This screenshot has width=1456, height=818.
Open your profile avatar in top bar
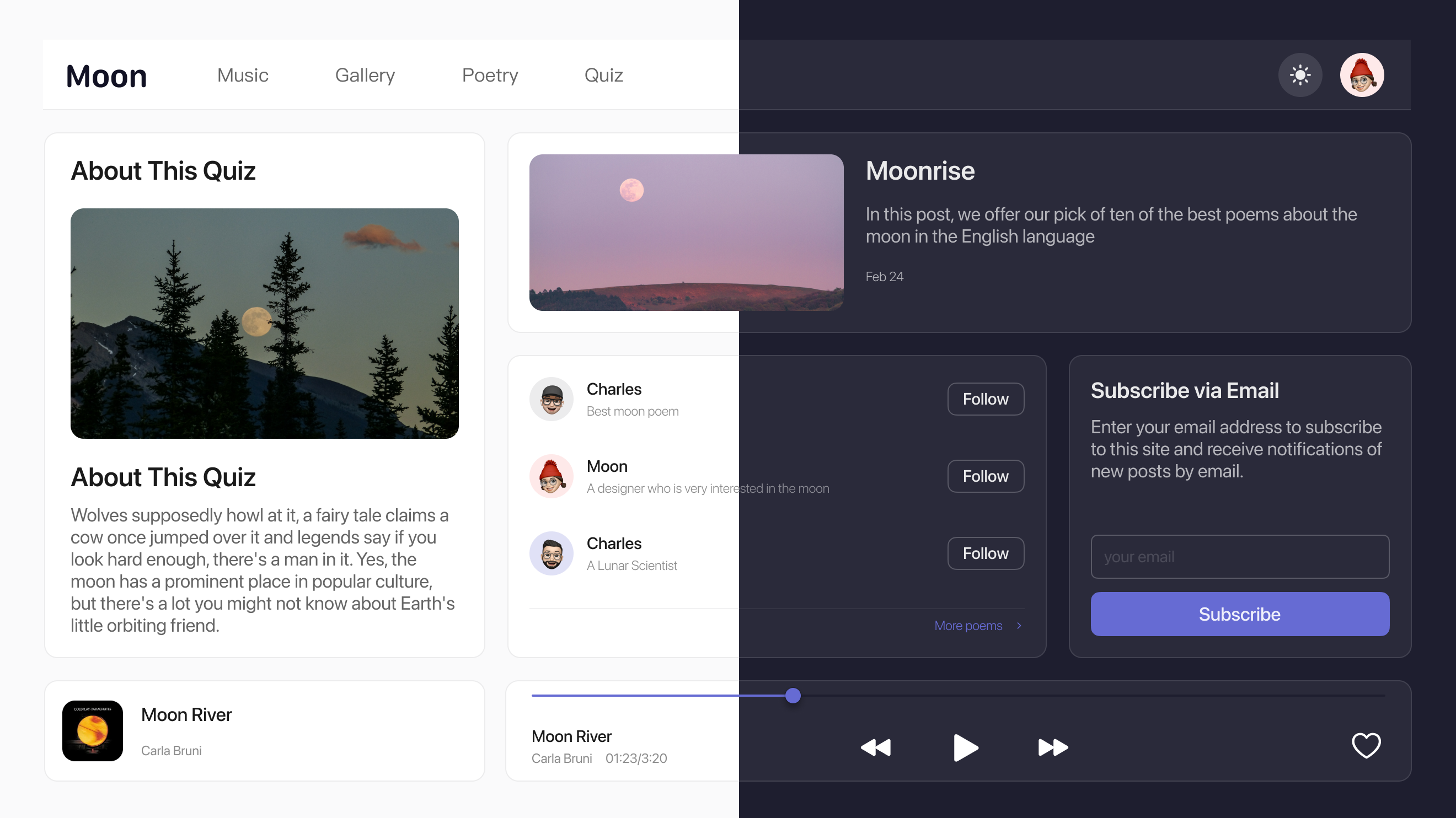pyautogui.click(x=1362, y=74)
